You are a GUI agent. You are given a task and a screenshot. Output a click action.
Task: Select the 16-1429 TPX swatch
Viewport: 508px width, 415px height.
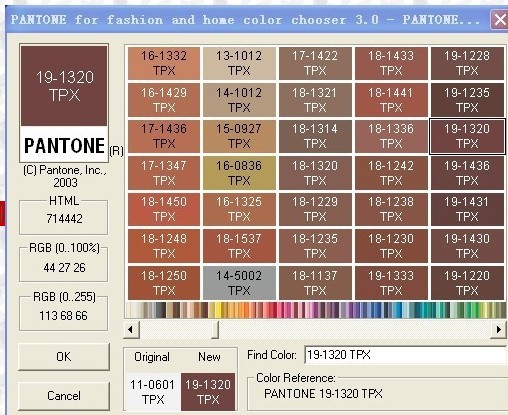click(x=164, y=100)
